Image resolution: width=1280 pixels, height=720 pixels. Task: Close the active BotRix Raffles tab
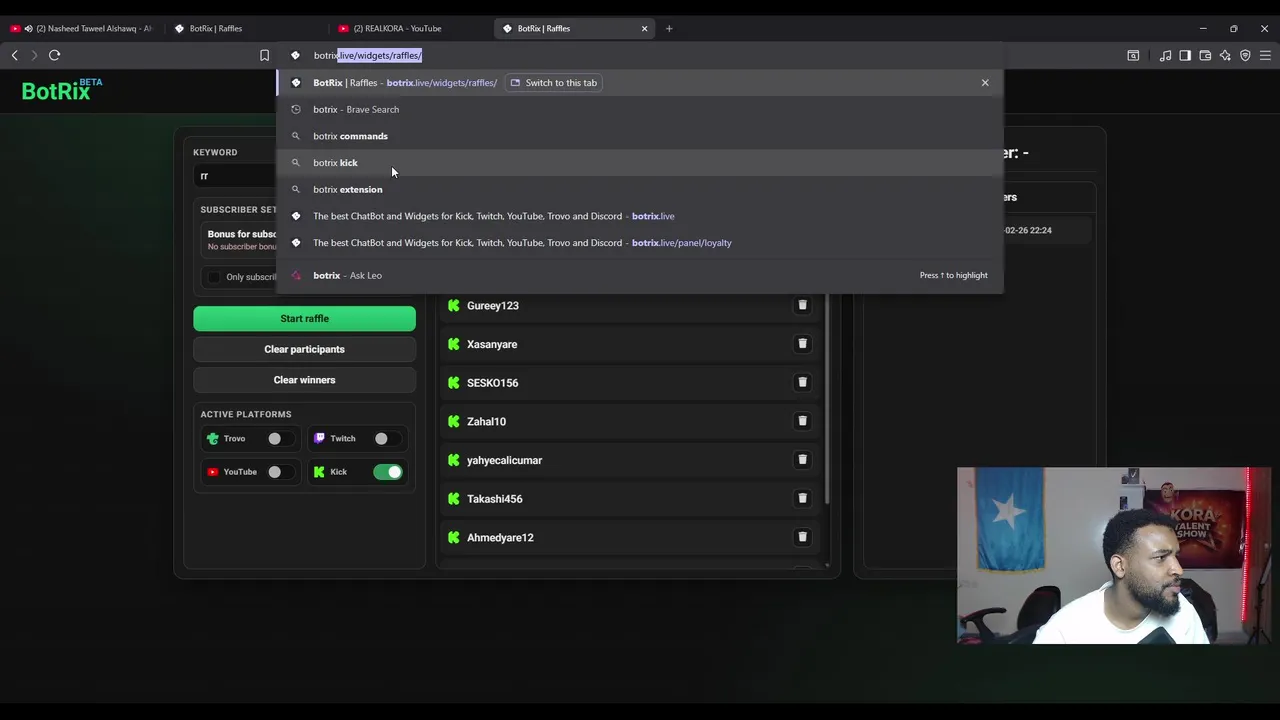click(x=644, y=28)
